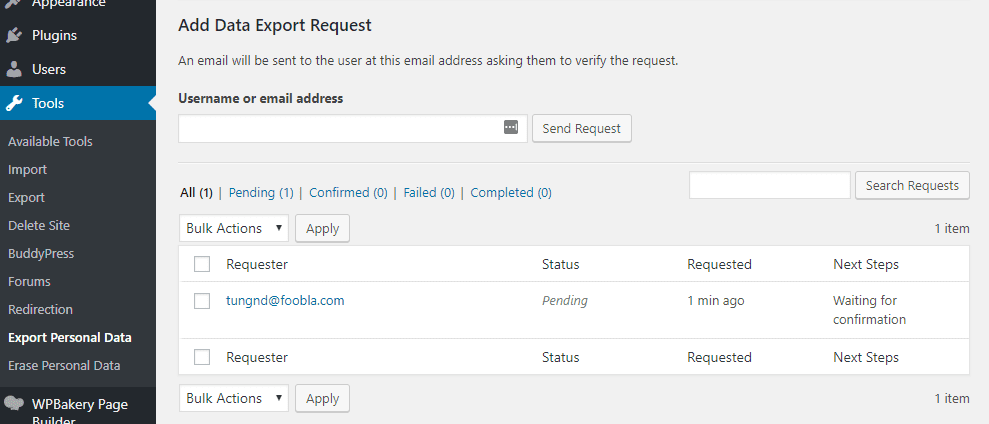Click the Plugins plug icon

(x=14, y=36)
